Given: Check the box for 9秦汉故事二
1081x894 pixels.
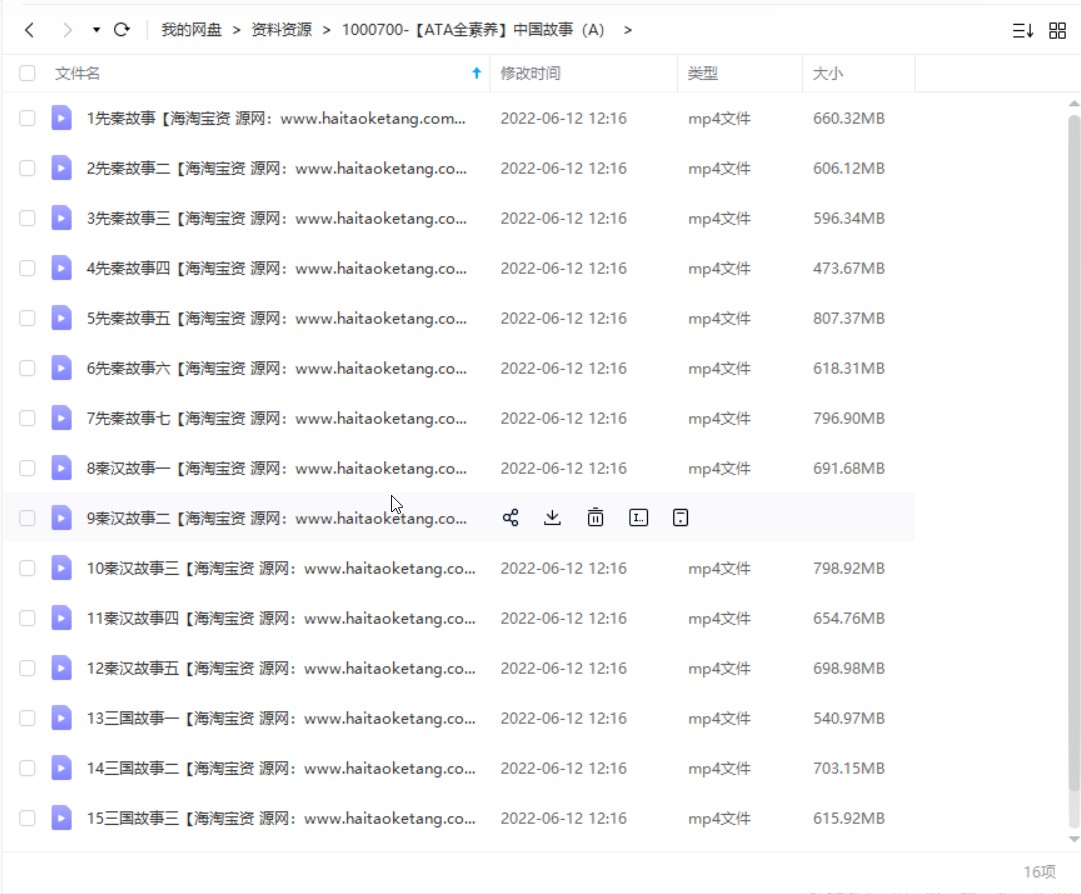Looking at the screenshot, I should coord(28,518).
